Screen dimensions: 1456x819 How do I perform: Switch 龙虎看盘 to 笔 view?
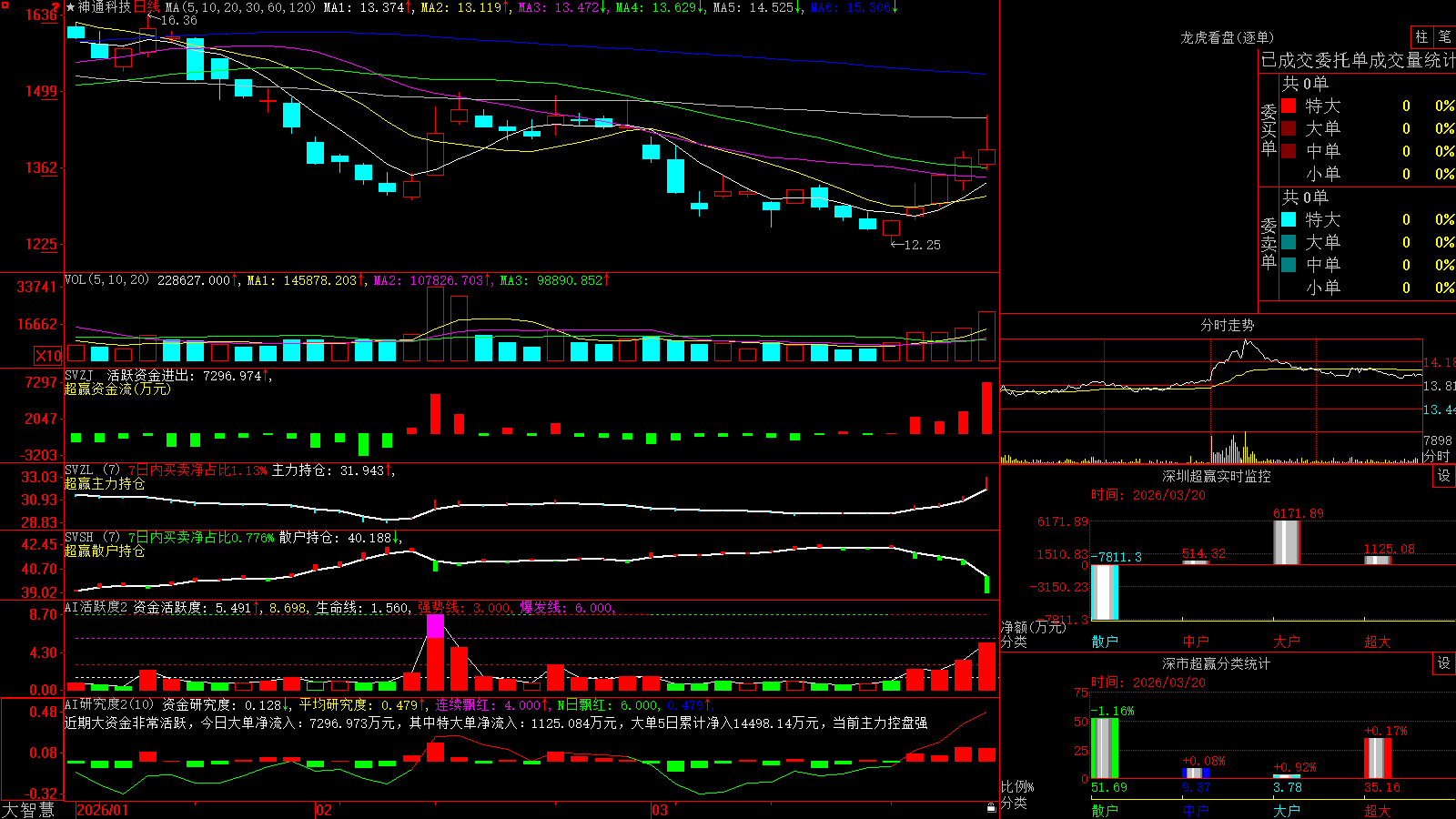click(1445, 37)
